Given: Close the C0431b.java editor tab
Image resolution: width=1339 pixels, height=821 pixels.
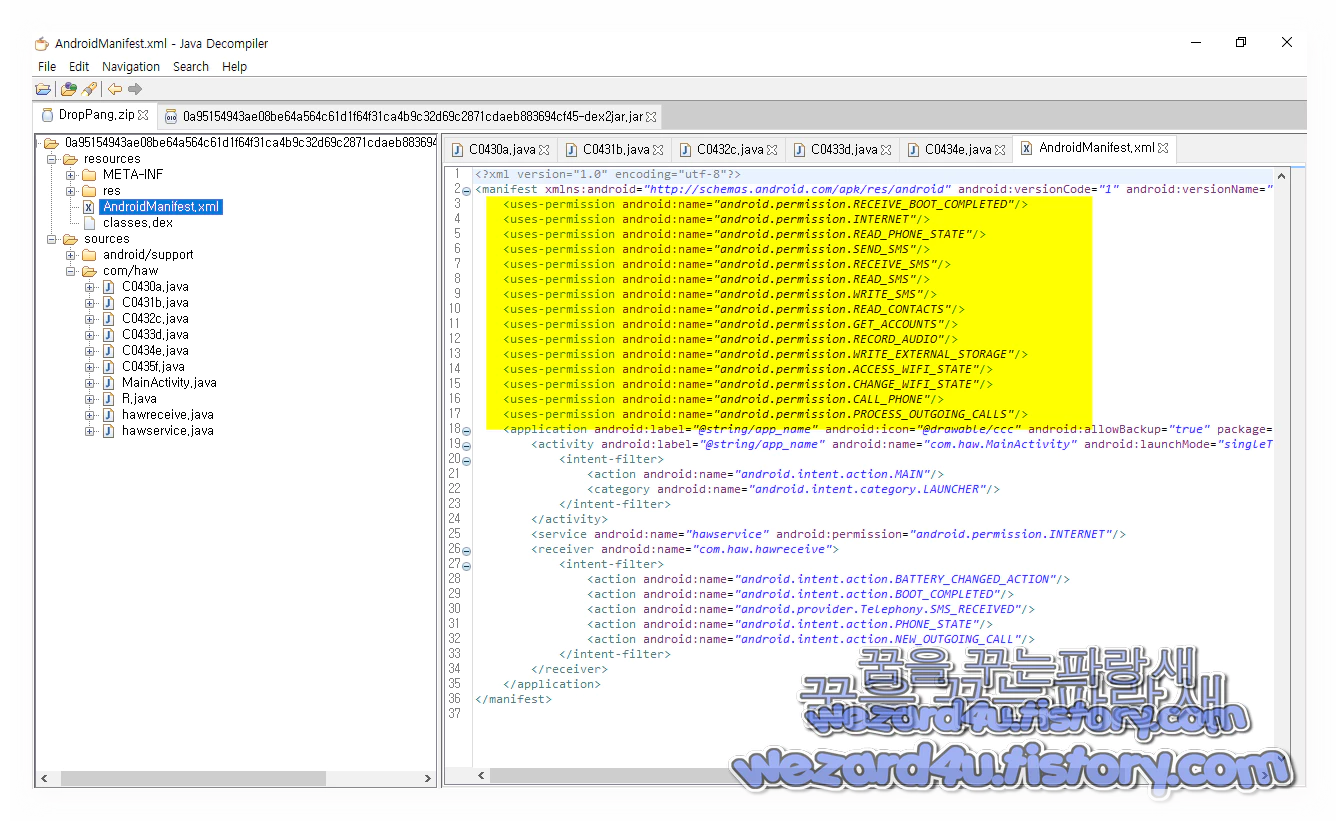Looking at the screenshot, I should click(x=658, y=150).
